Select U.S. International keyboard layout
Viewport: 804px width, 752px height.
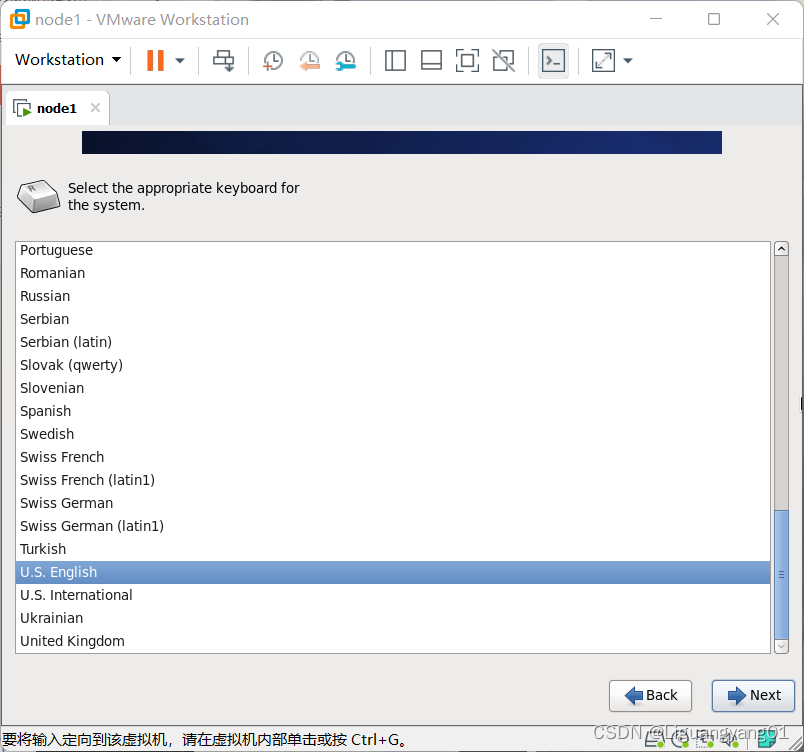coord(393,595)
